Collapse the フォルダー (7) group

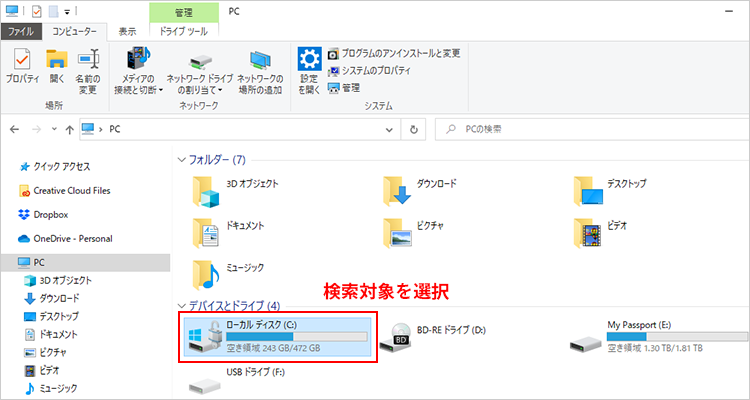click(x=181, y=159)
